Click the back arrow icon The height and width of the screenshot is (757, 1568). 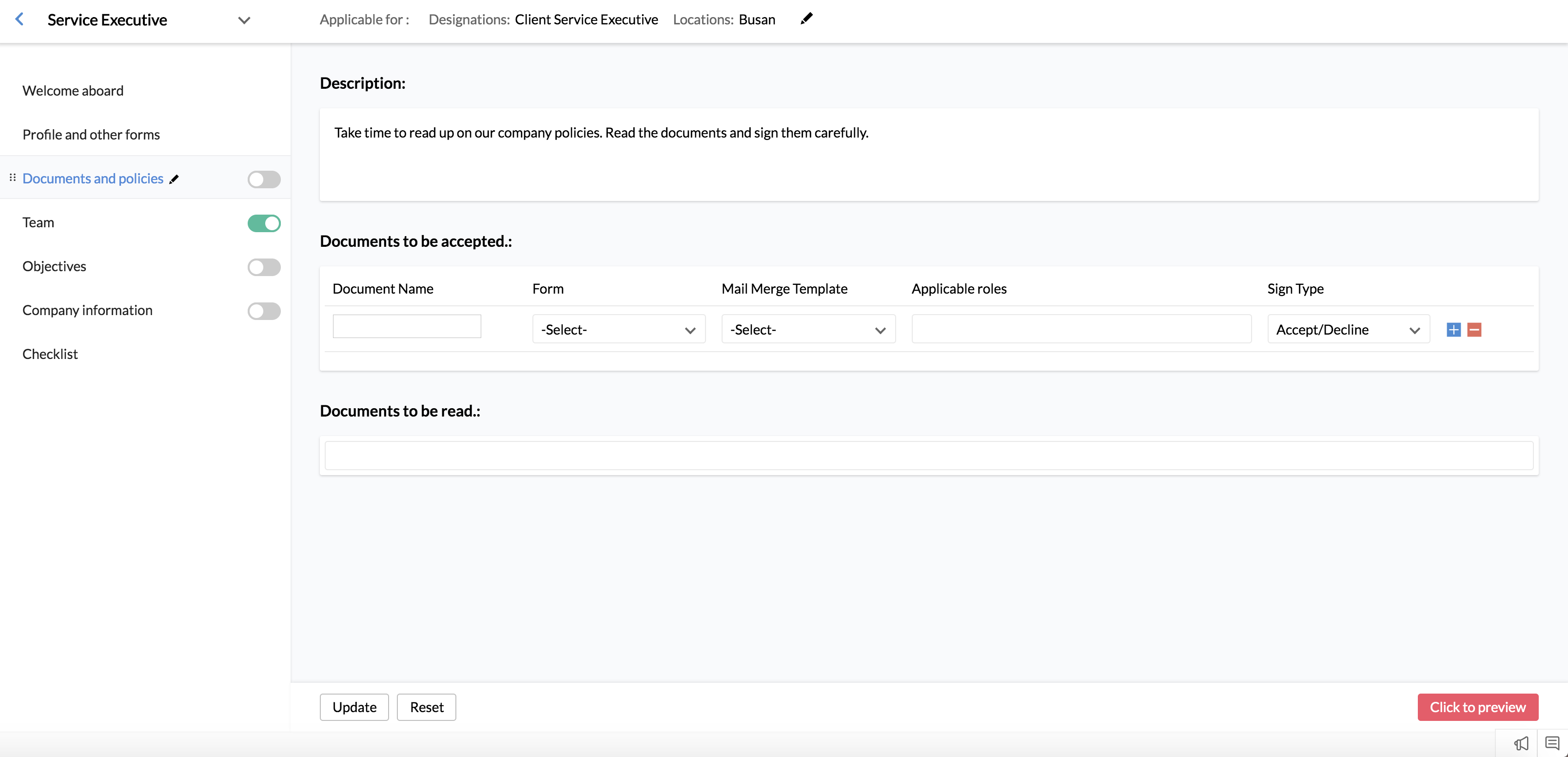20,20
